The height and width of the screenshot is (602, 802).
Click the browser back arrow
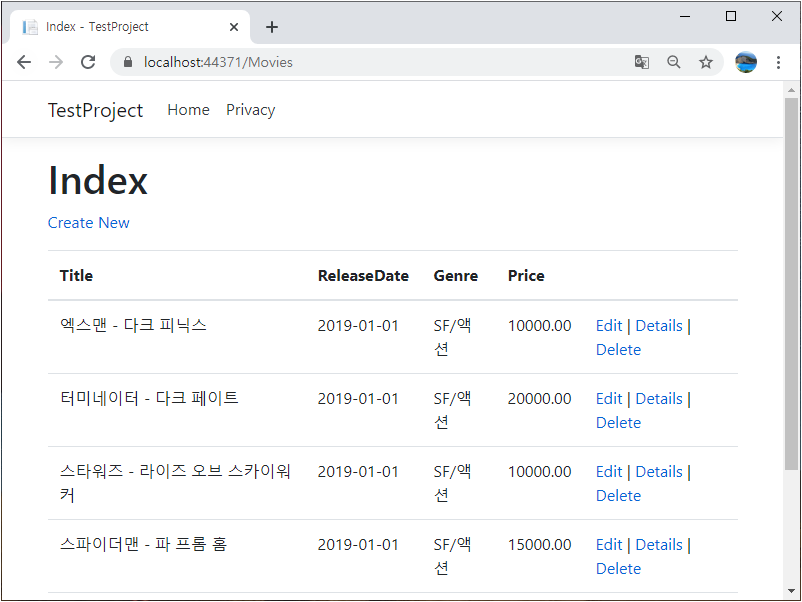tap(24, 62)
